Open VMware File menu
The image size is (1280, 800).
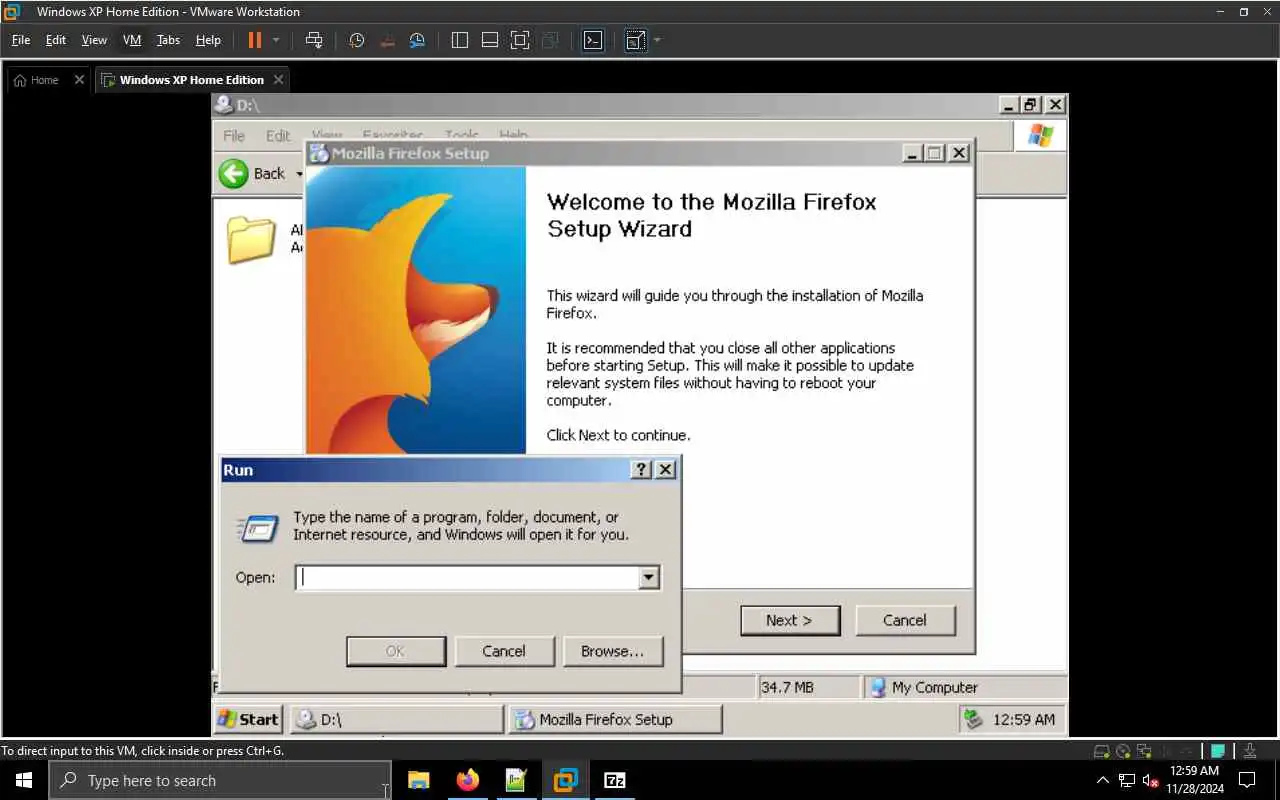[21, 40]
